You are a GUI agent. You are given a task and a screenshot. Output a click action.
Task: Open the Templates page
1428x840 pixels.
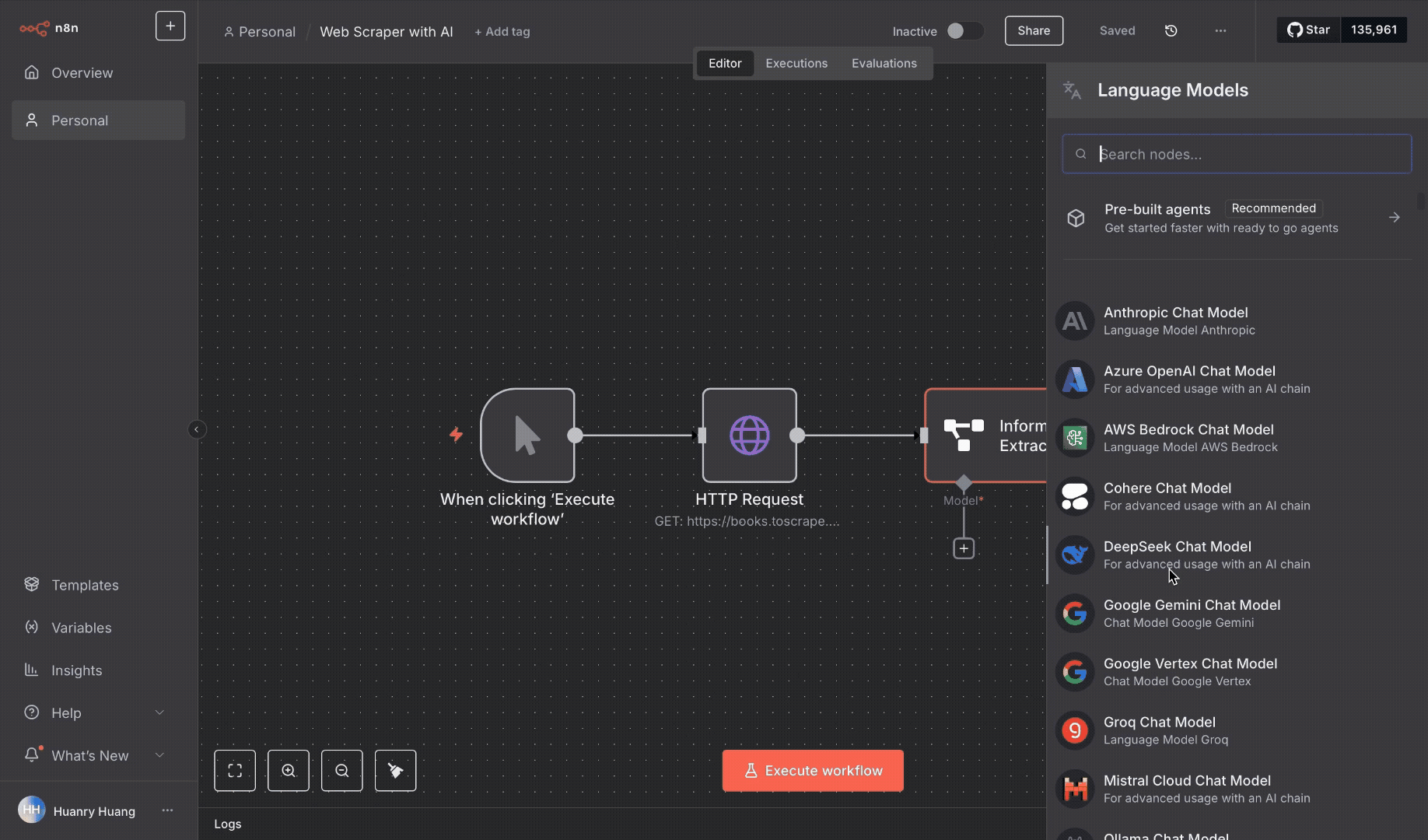[98, 585]
